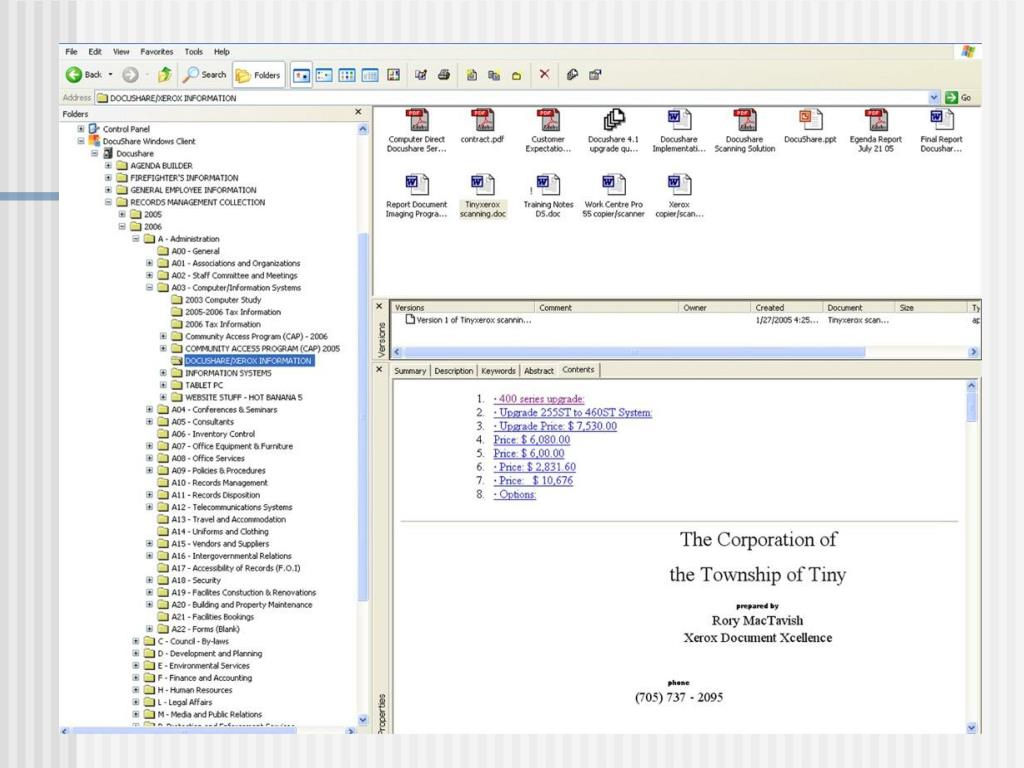1024x768 pixels.
Task: Select the DocuShare.ppt file
Action: coord(810,126)
